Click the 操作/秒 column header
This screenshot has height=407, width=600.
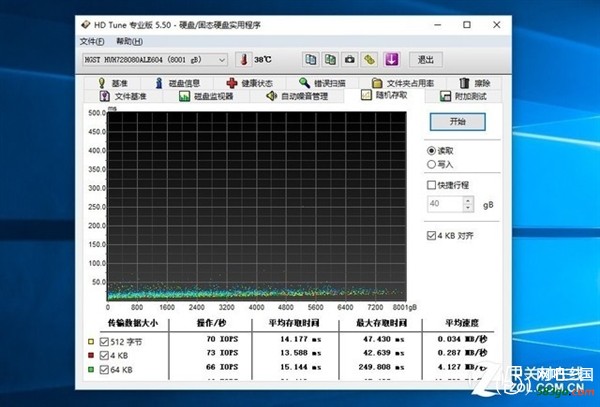coord(211,323)
